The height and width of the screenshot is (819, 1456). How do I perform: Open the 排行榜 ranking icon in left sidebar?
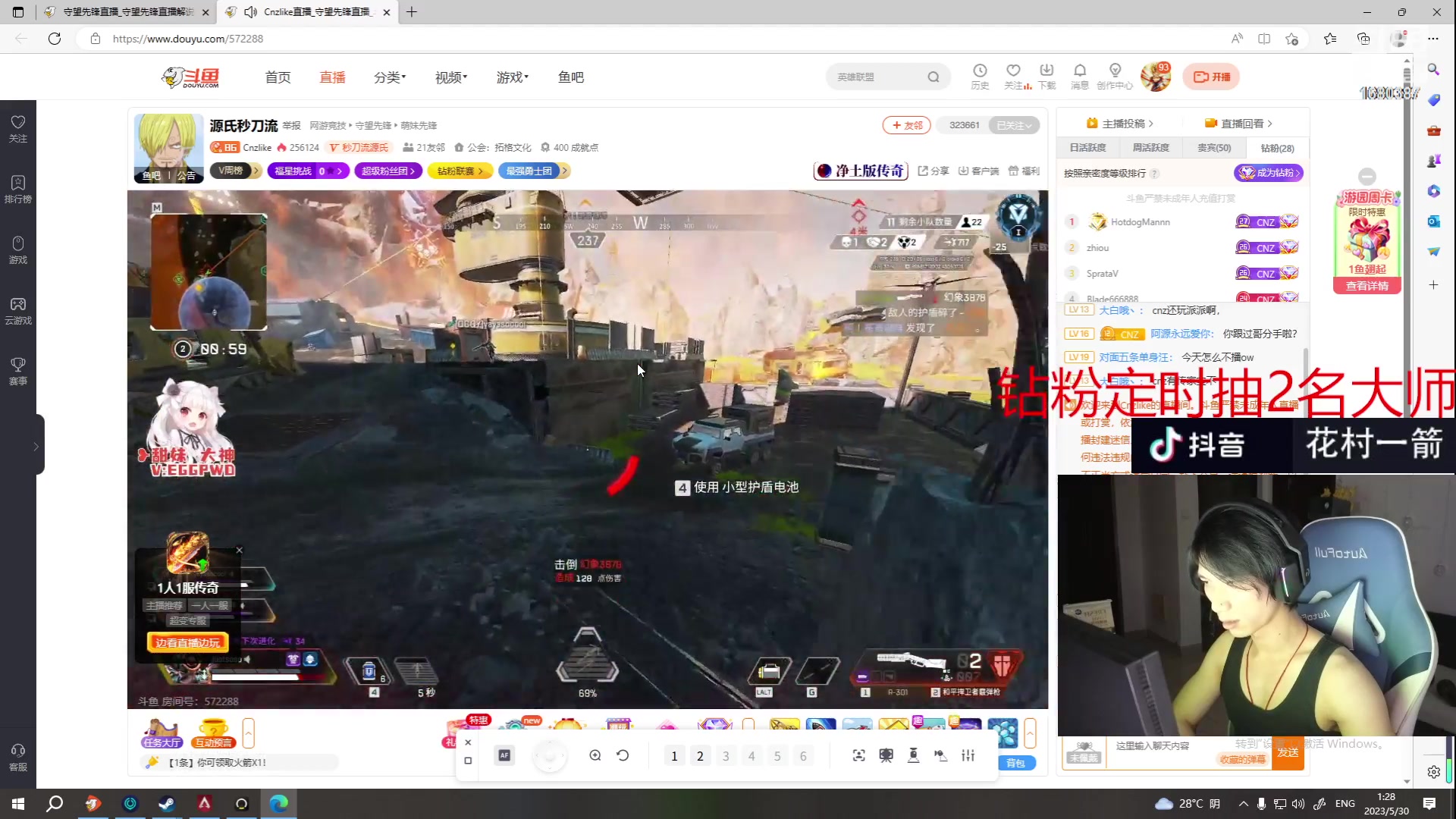point(18,190)
